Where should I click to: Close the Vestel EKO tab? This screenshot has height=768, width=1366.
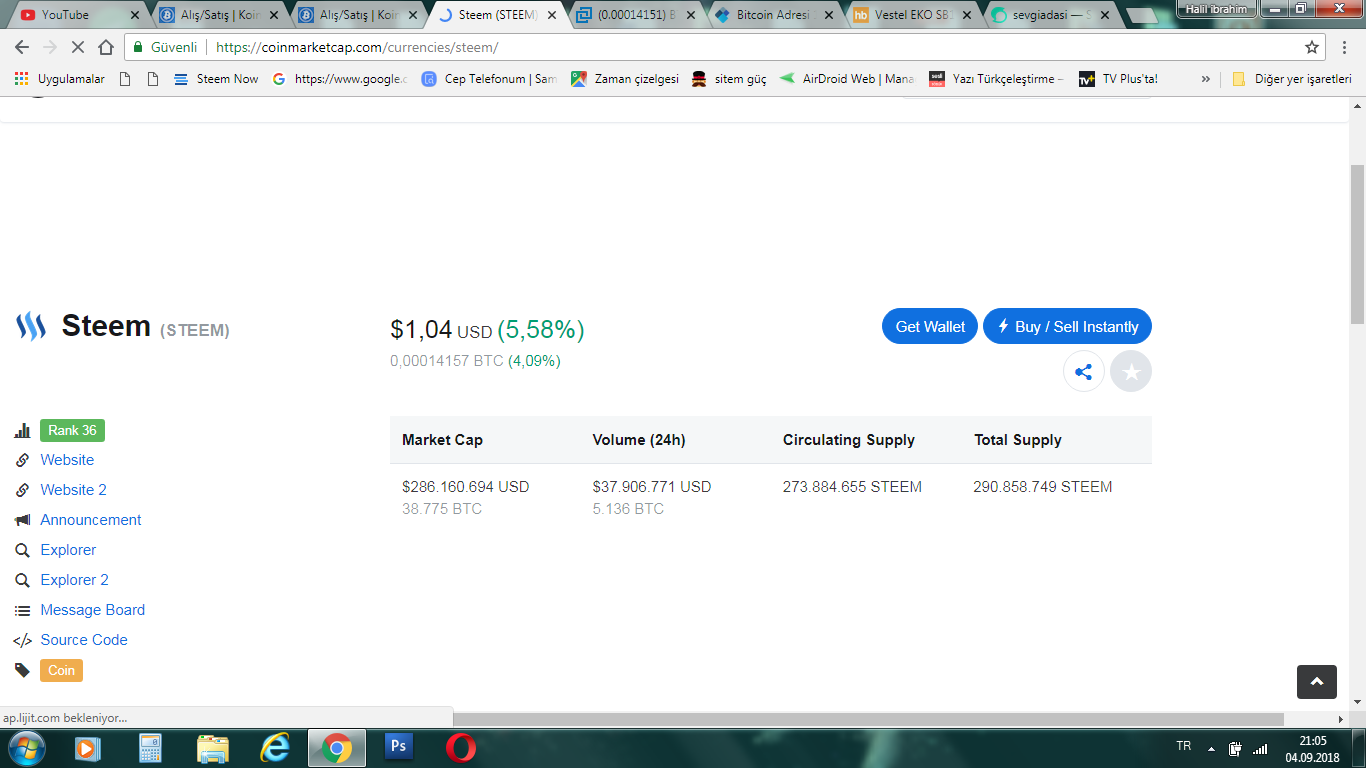(966, 15)
